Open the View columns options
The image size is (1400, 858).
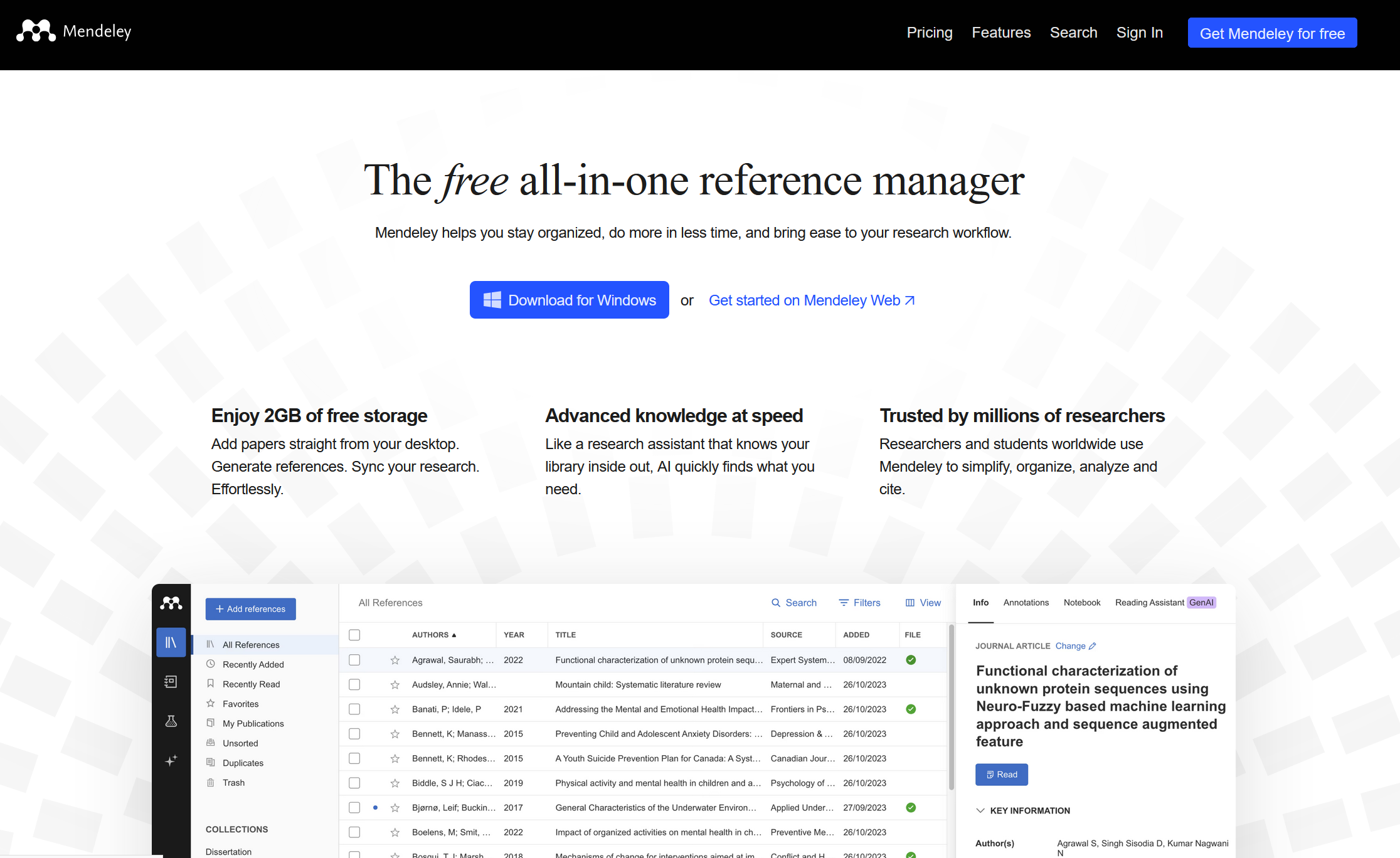click(x=923, y=603)
